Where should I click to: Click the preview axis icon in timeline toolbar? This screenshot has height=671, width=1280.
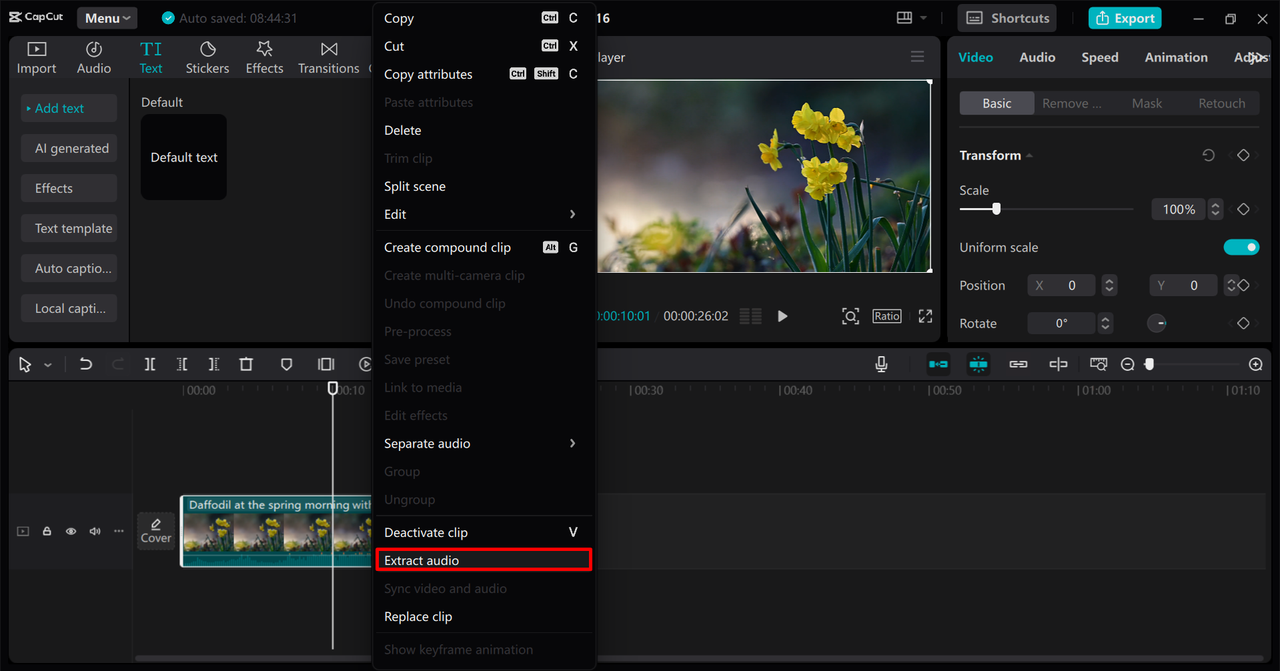(x=1058, y=364)
